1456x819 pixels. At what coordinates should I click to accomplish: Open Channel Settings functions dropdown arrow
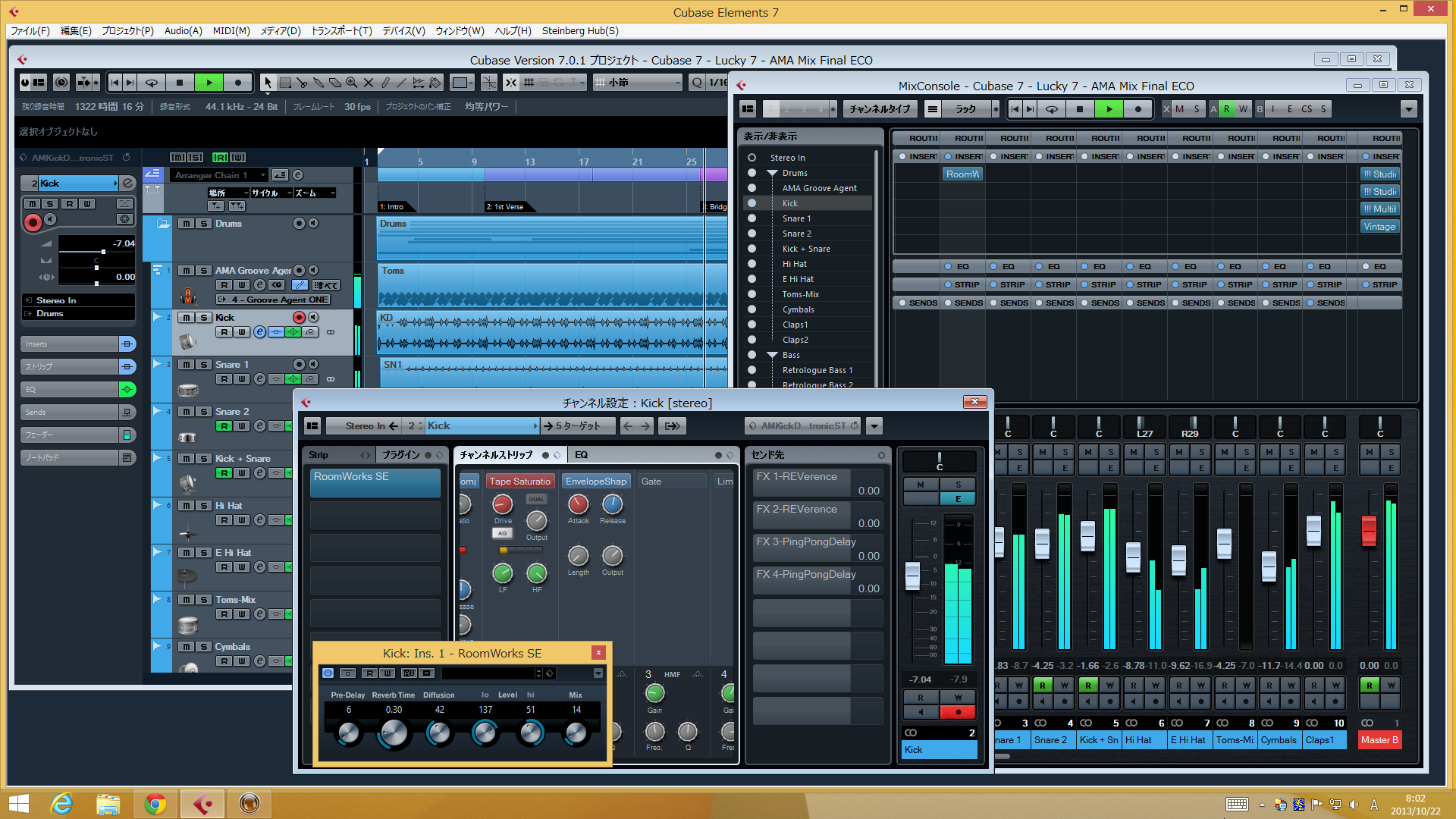(x=874, y=425)
